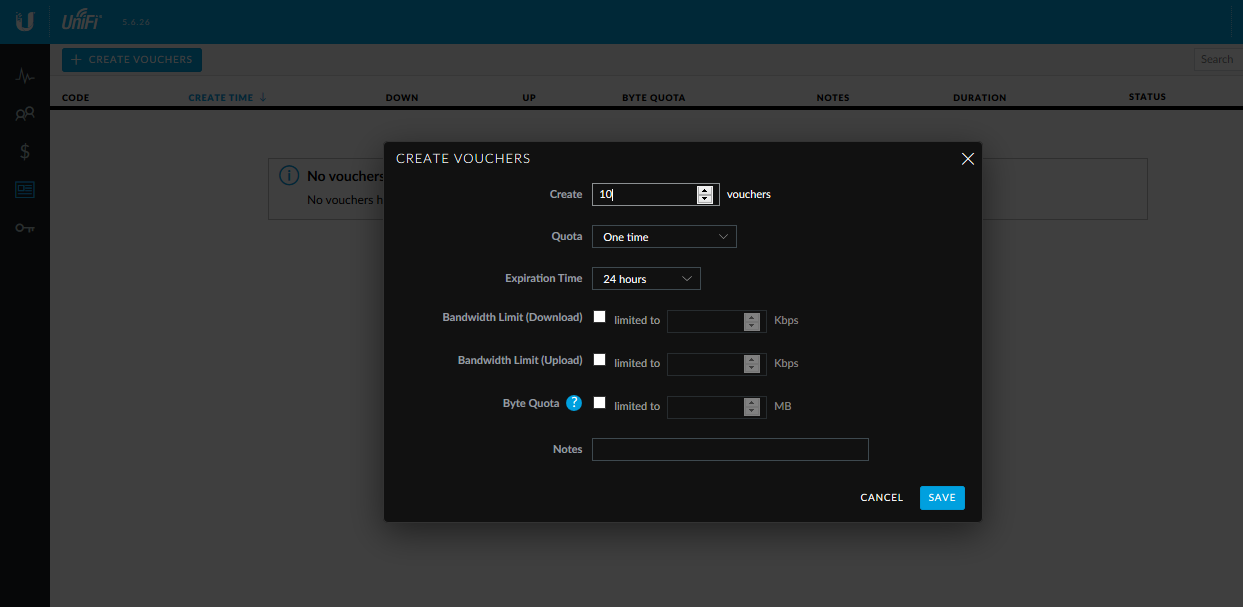This screenshot has height=607, width=1243.
Task: Click the Ubiquiti U logo icon
Action: (x=25, y=21)
